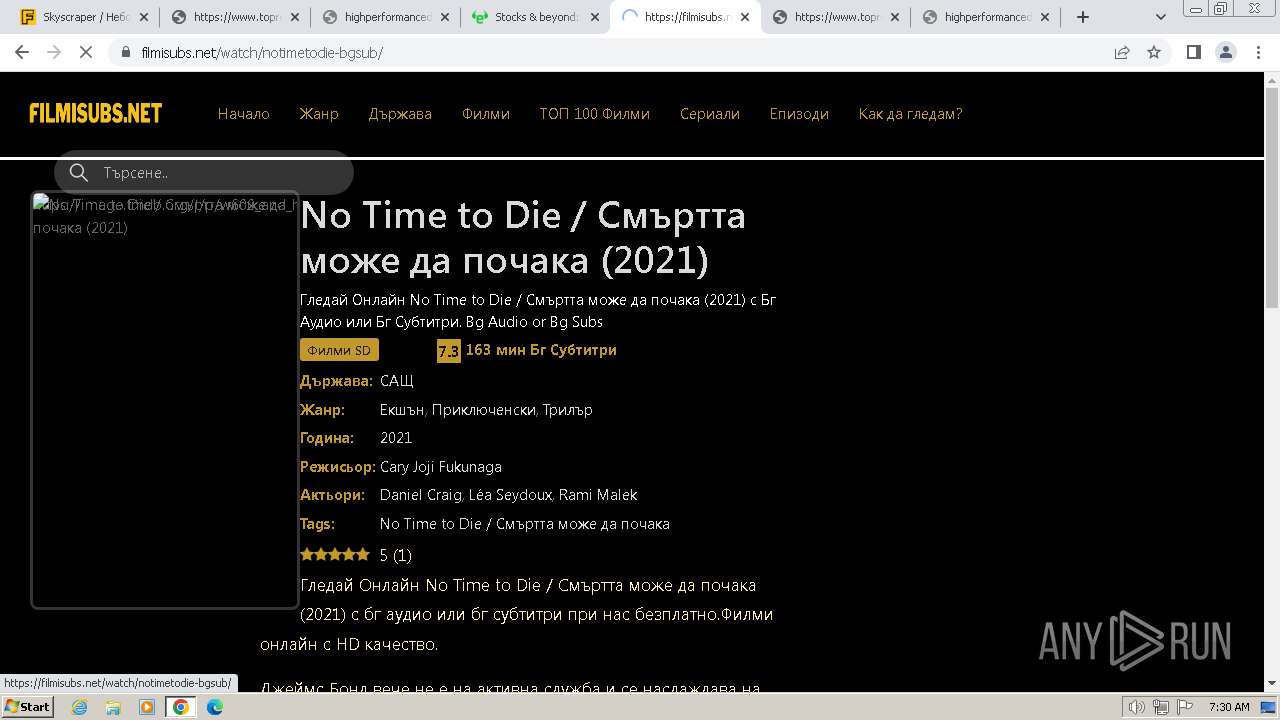Open the Windows Start menu
Screen dimensions: 1280x720
coord(27,706)
